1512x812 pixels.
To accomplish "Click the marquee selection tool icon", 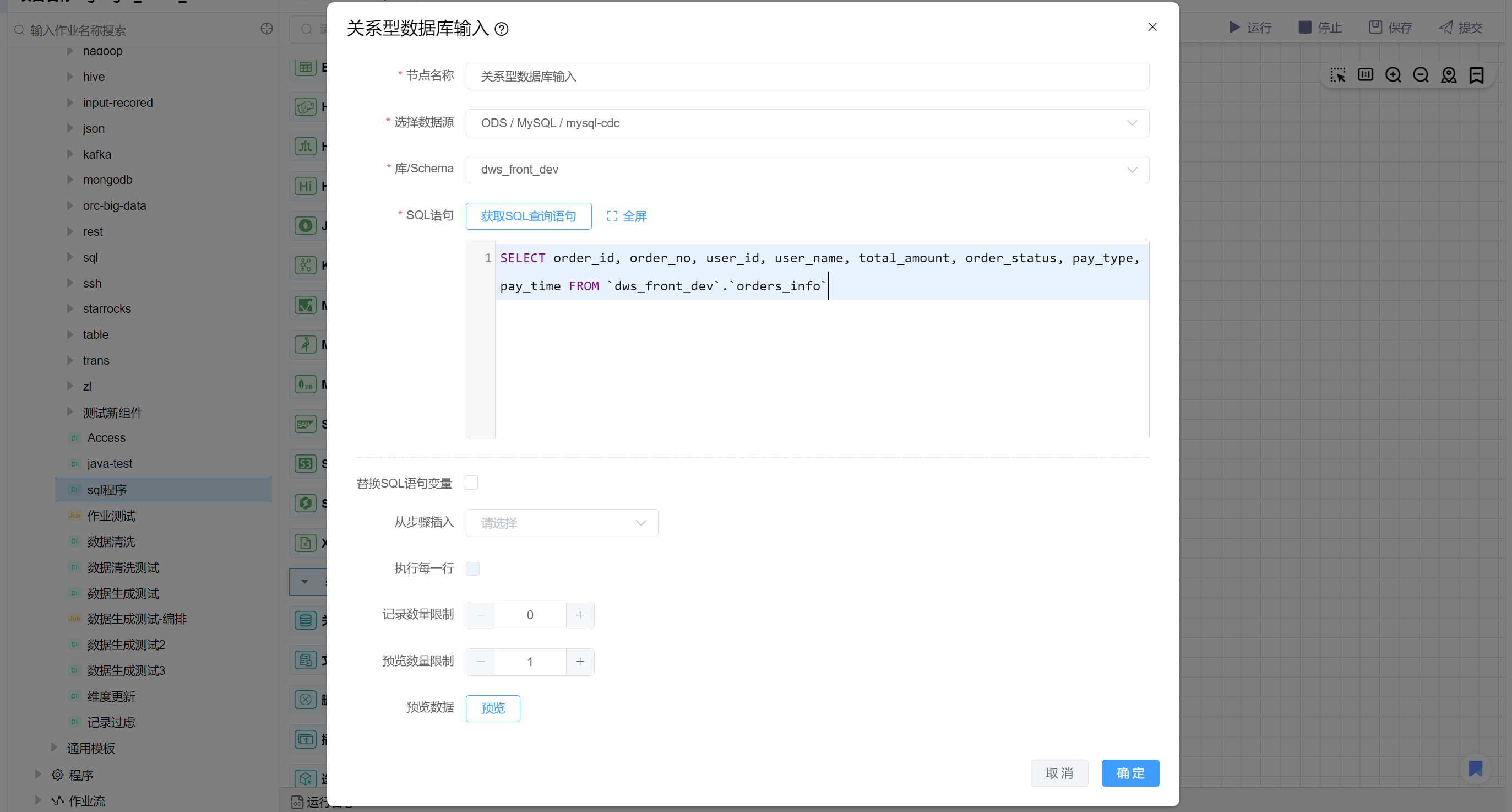I will tap(1337, 75).
